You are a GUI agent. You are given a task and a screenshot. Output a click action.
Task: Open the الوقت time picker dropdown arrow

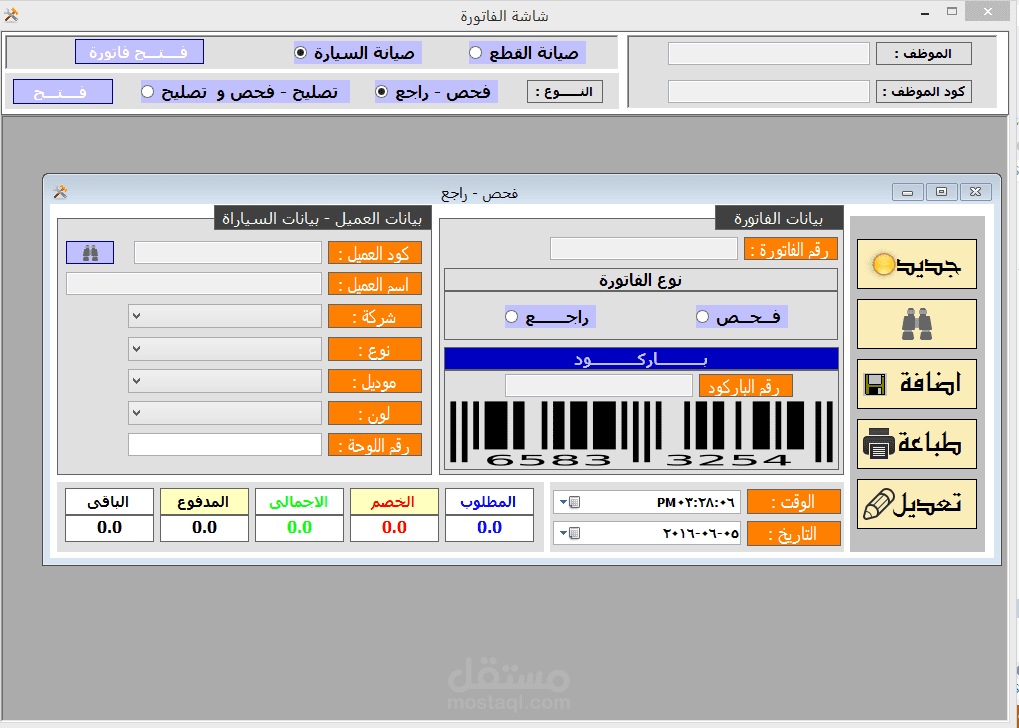click(563, 502)
